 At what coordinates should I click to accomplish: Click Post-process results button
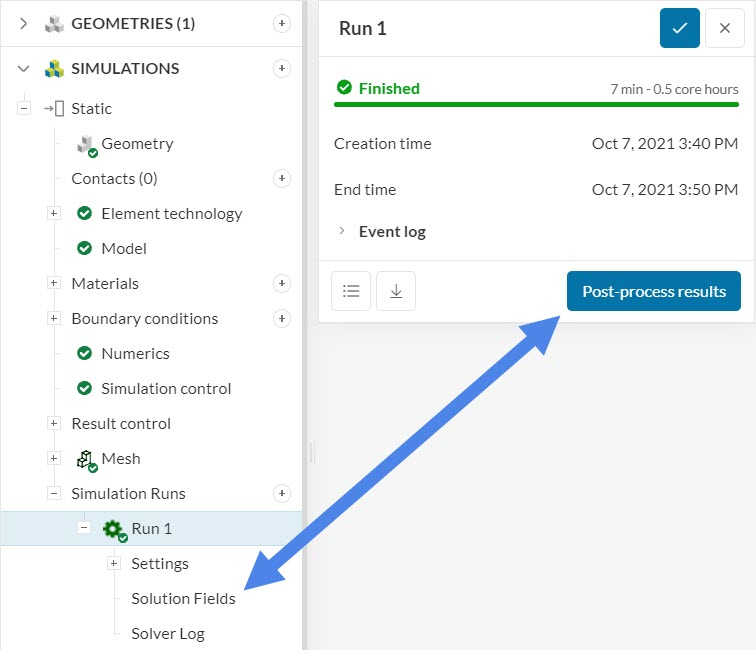pyautogui.click(x=653, y=291)
